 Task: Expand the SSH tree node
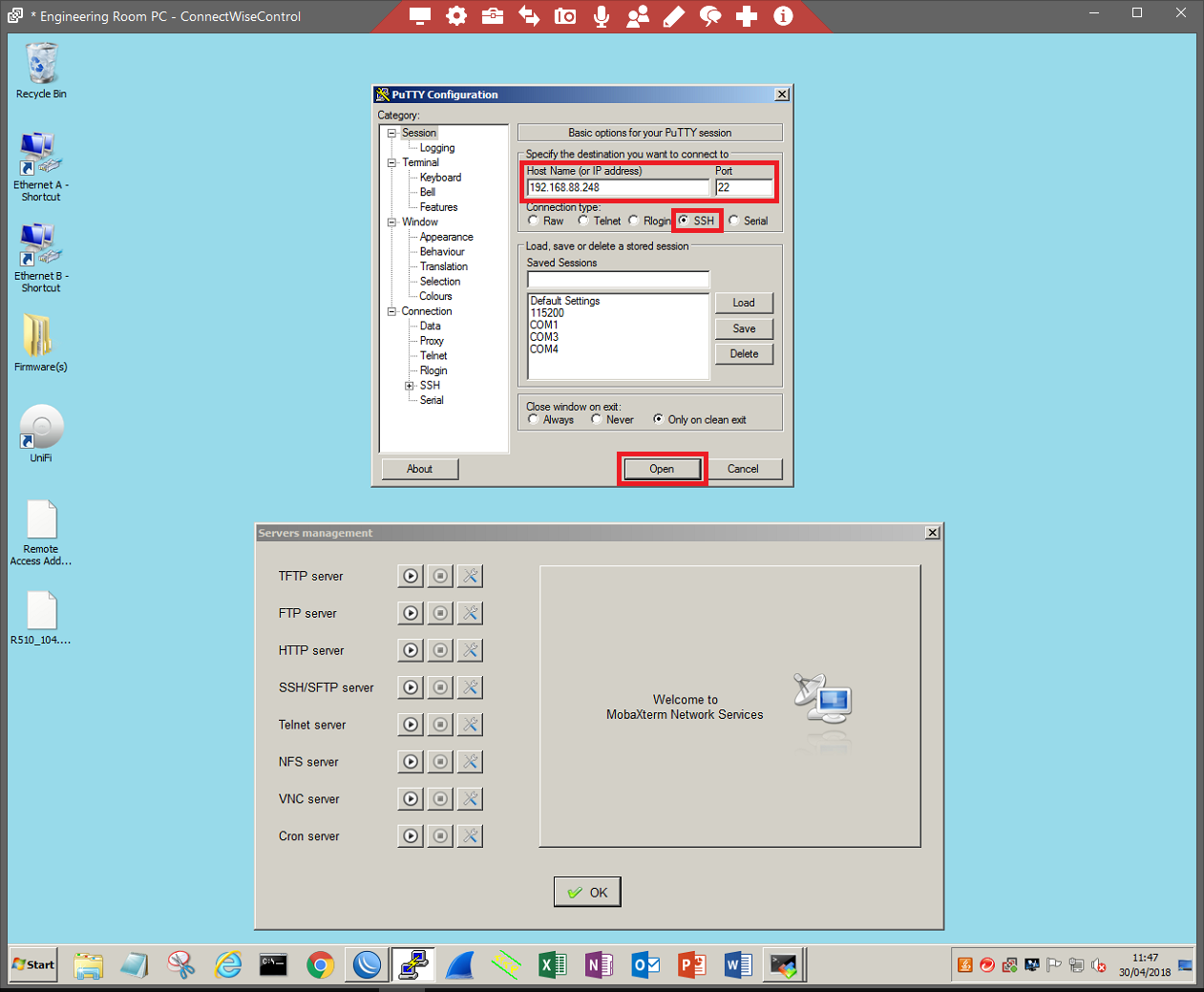click(410, 386)
